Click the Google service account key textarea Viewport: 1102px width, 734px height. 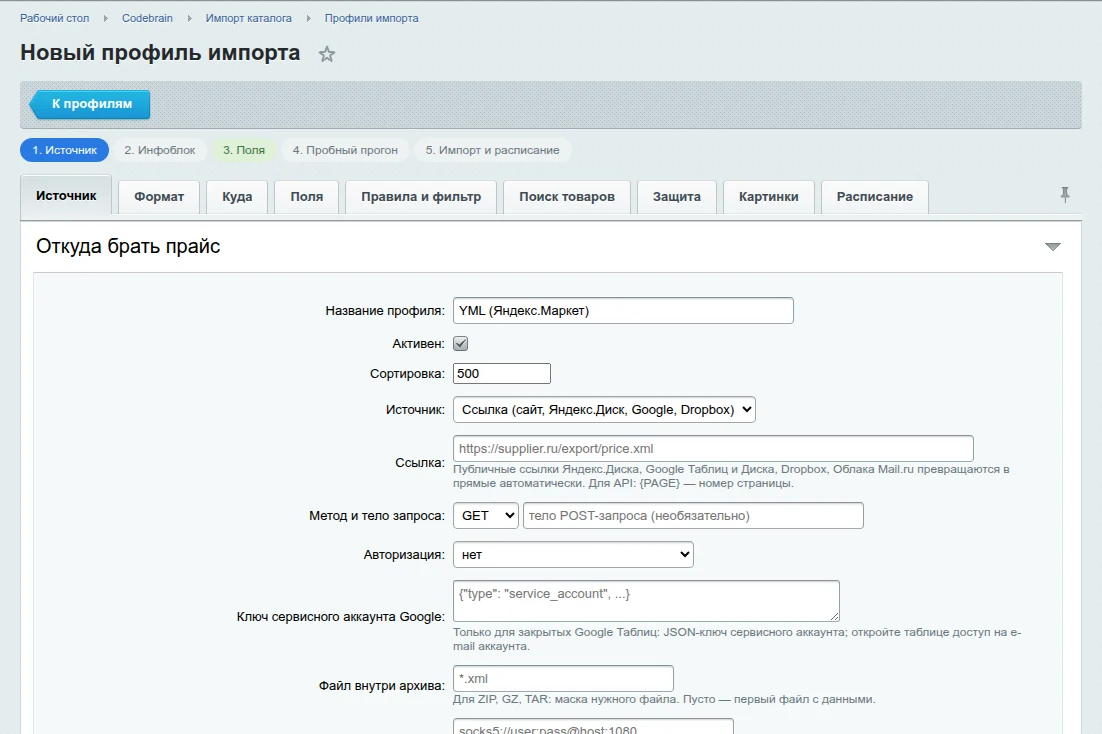tap(647, 600)
